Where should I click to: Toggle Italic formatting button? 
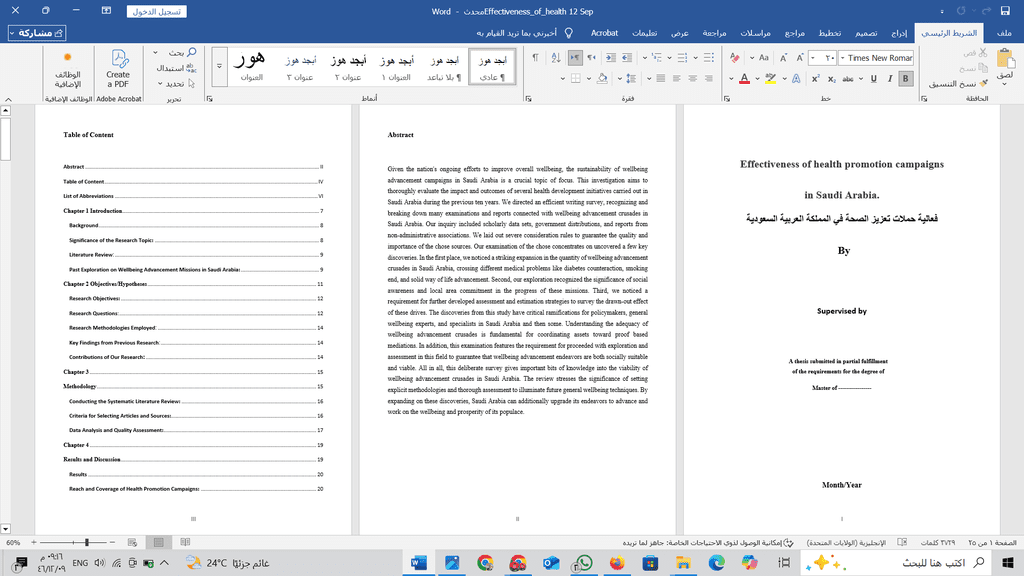(890, 78)
